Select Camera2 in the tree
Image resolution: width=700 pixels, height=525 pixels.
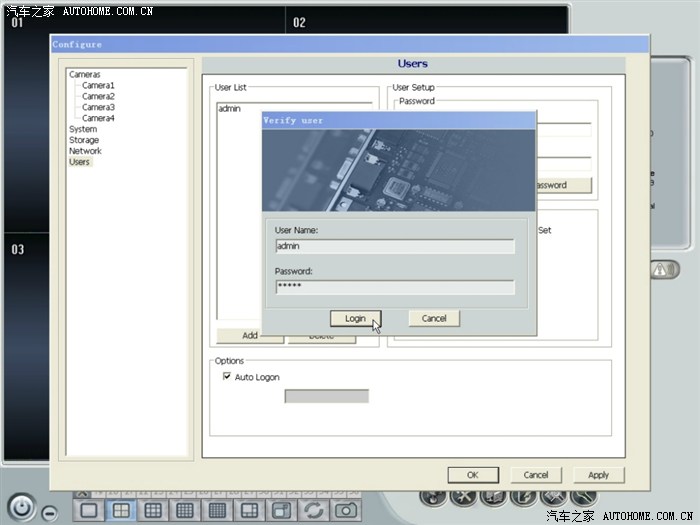(98, 96)
